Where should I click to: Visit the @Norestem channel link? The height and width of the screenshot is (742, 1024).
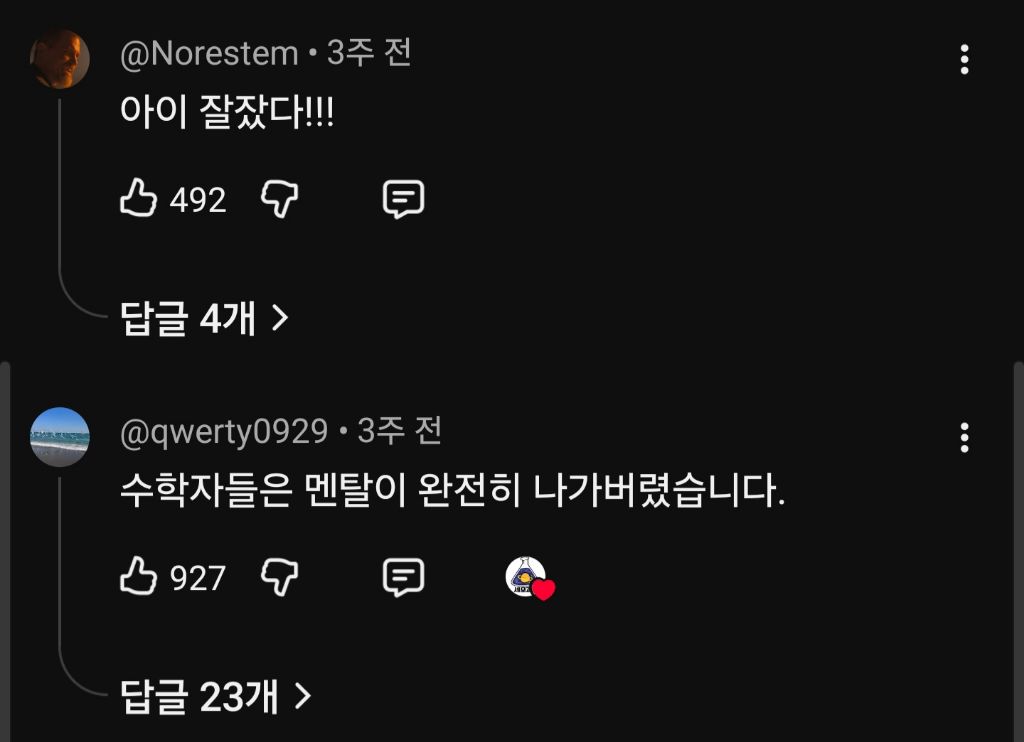pyautogui.click(x=209, y=54)
